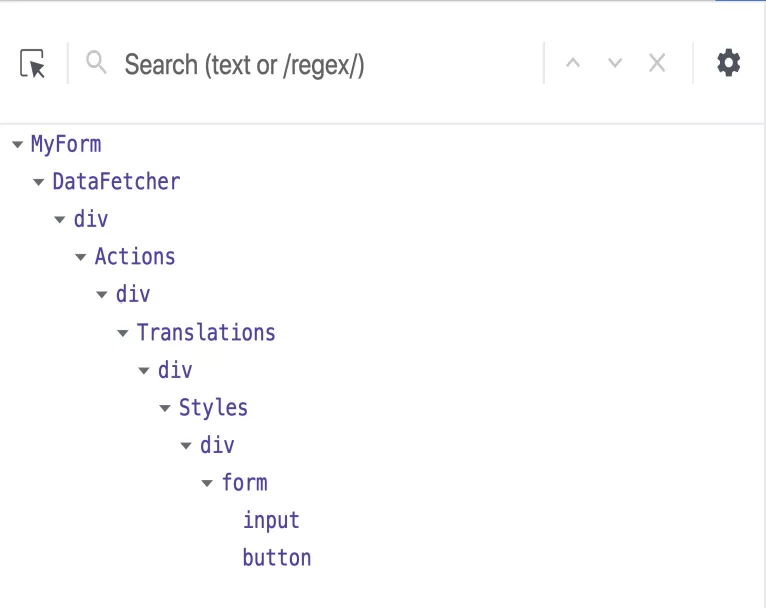Screen dimensions: 766x608
Task: Clear search with the X icon
Action: coord(657,64)
